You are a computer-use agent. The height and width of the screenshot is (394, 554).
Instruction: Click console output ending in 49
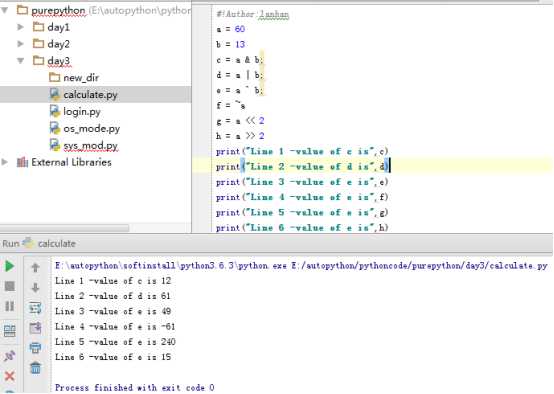click(x=113, y=311)
